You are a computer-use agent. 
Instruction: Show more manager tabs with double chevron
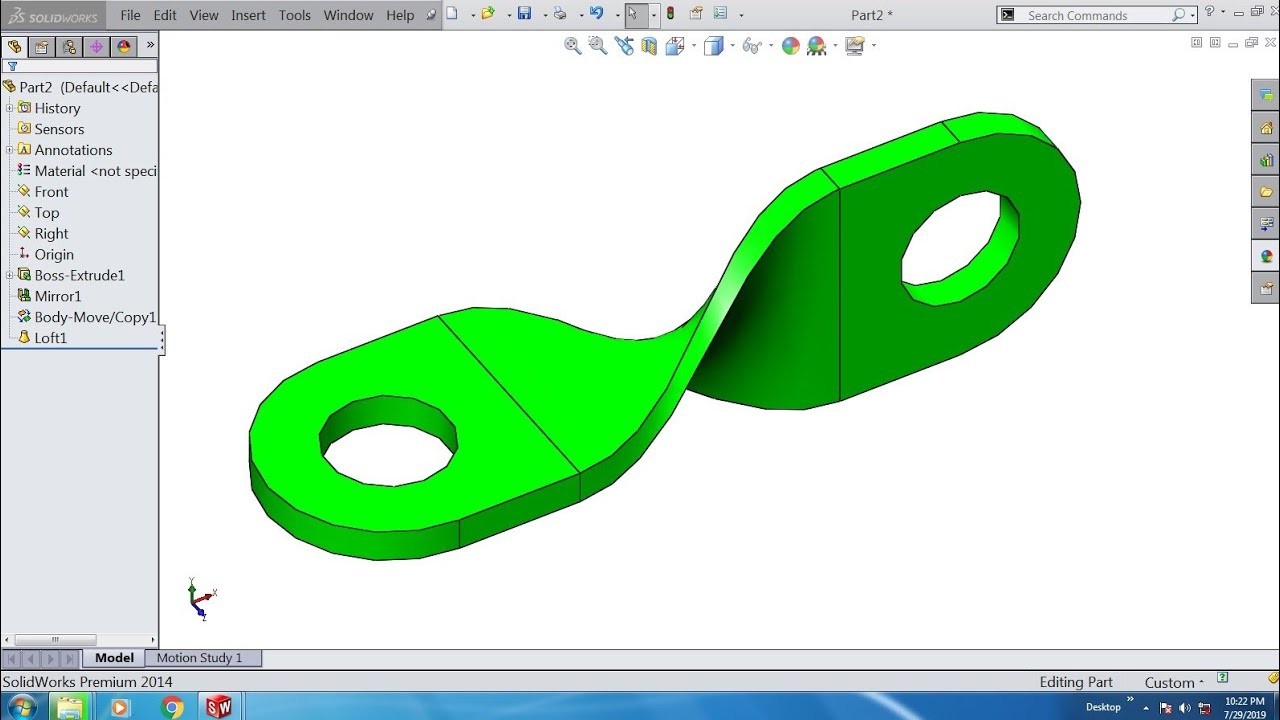pos(151,45)
